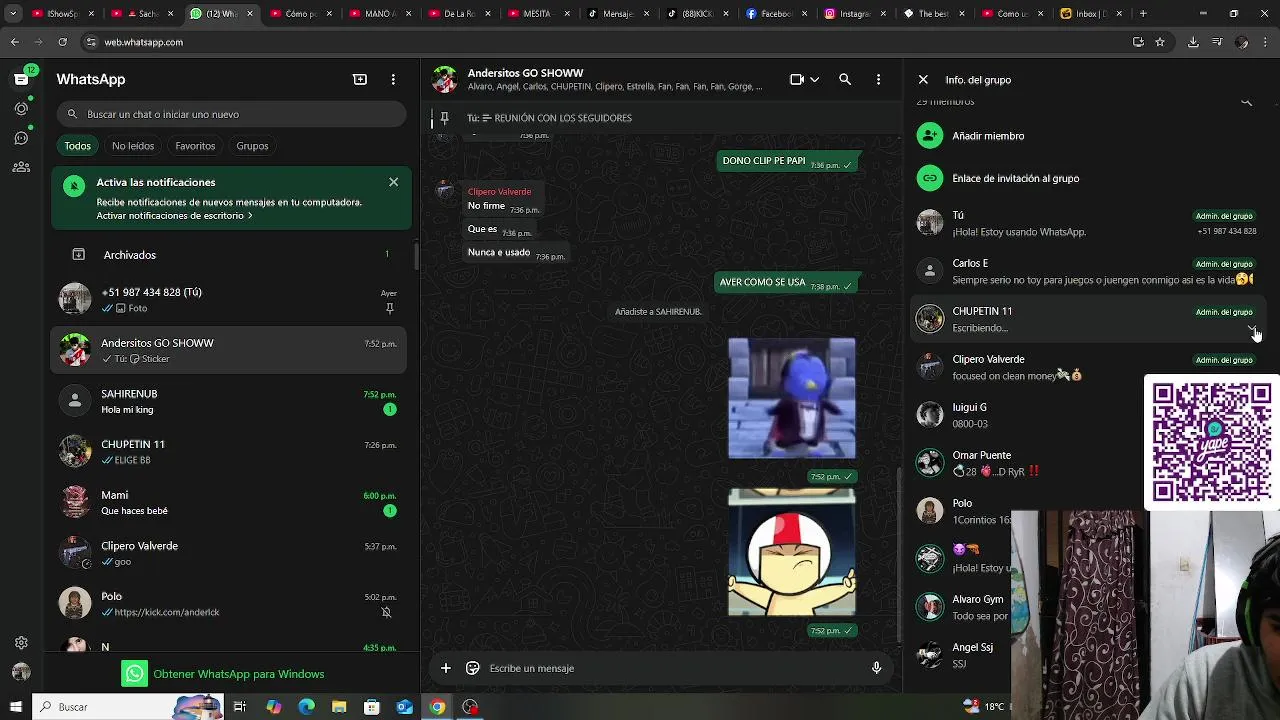Select the Favoritos chat filter
Screen dimensions: 1280x720
click(195, 146)
